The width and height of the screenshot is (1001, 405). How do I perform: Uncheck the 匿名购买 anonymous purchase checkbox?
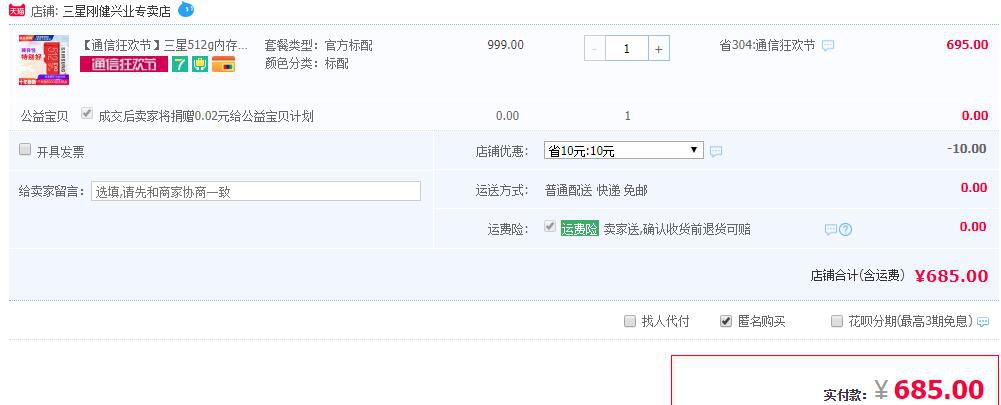coord(726,321)
